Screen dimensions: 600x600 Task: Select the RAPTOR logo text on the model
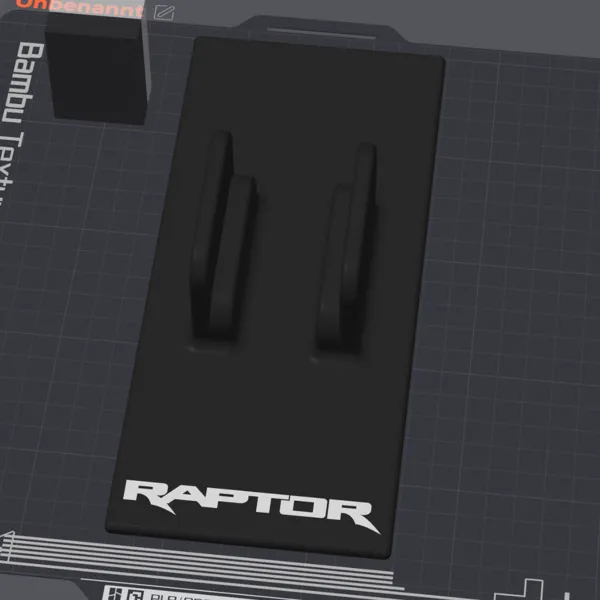click(x=251, y=506)
